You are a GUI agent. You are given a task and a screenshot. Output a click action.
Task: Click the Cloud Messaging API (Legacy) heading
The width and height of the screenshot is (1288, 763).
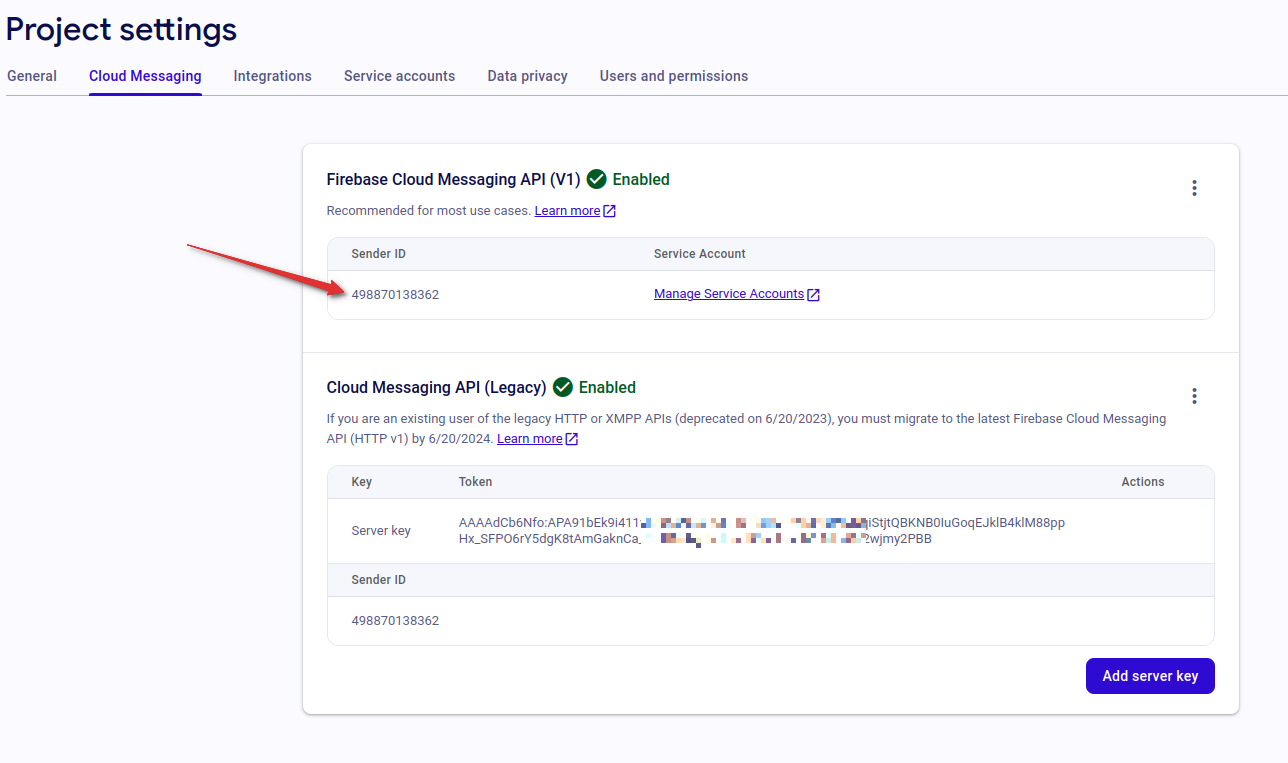(x=436, y=388)
